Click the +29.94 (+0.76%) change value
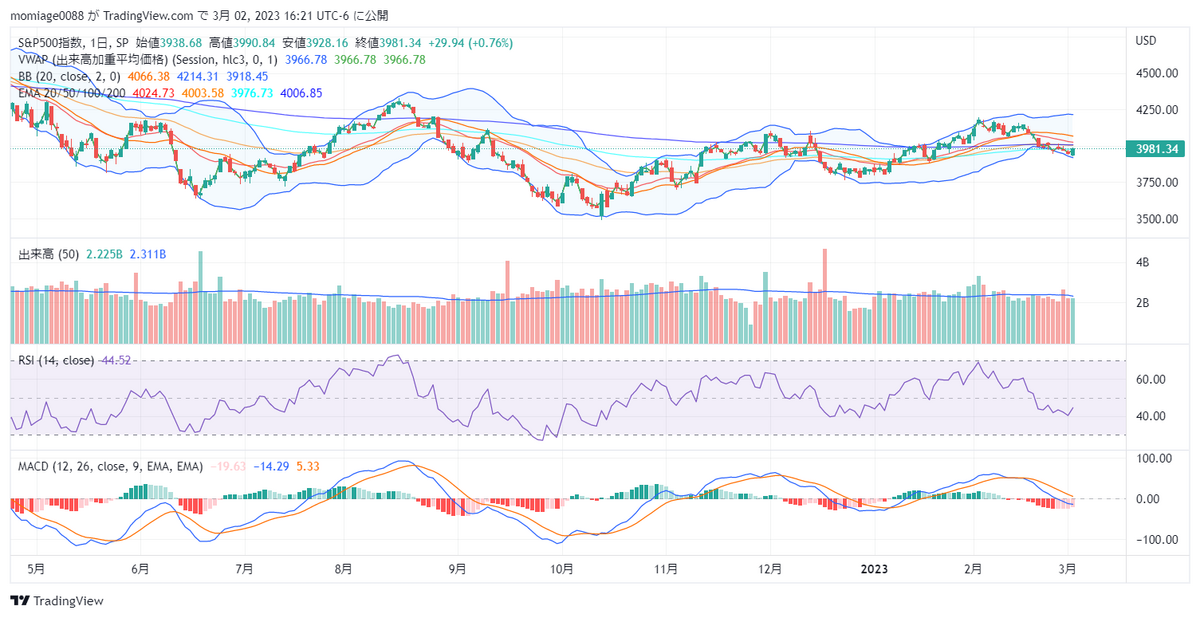1200x618 pixels. [470, 43]
